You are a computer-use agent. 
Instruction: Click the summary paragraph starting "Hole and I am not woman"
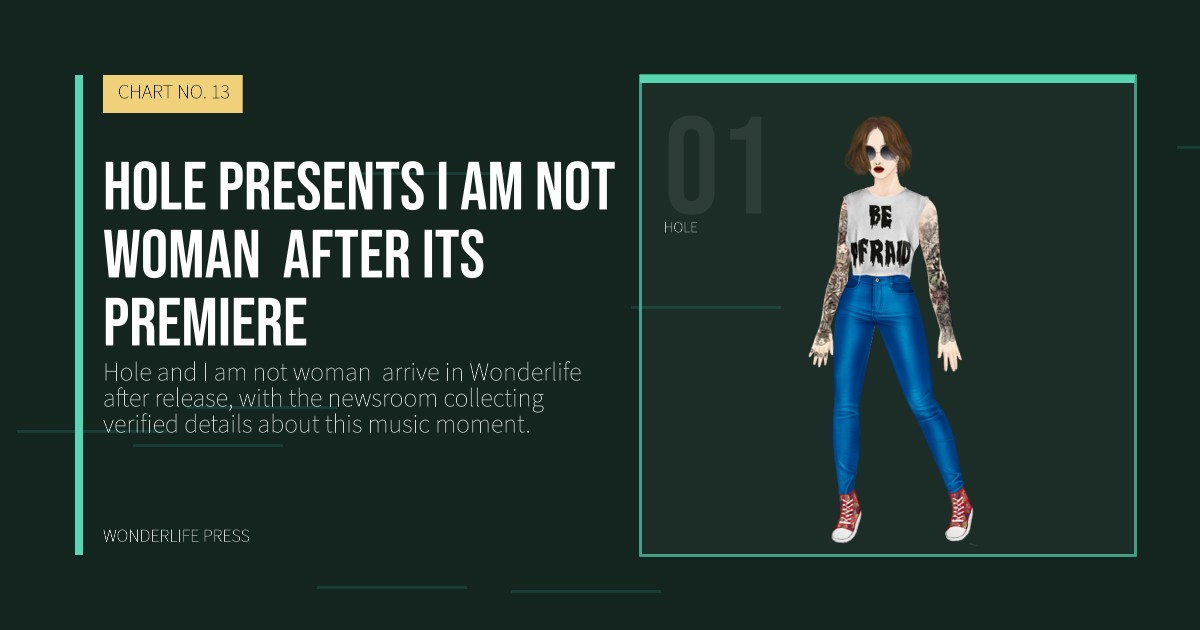click(x=343, y=399)
